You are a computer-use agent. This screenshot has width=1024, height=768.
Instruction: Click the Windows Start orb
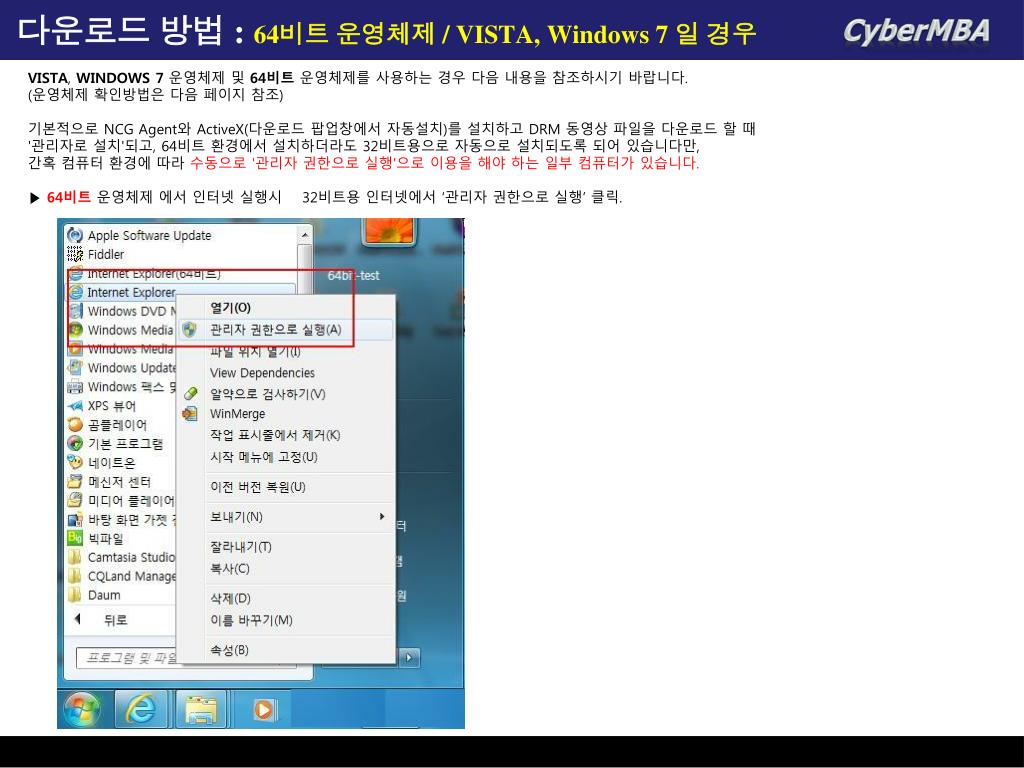coord(82,709)
